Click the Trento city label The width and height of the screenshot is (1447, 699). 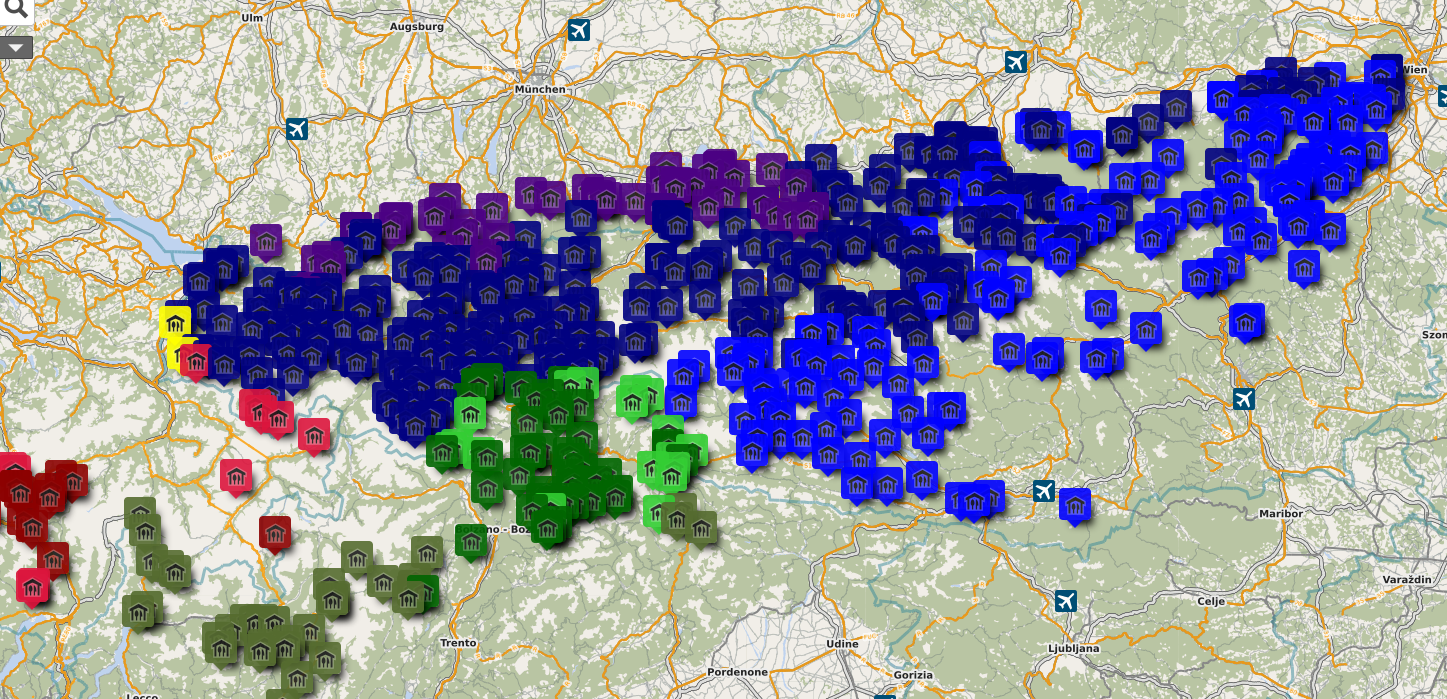coord(458,643)
